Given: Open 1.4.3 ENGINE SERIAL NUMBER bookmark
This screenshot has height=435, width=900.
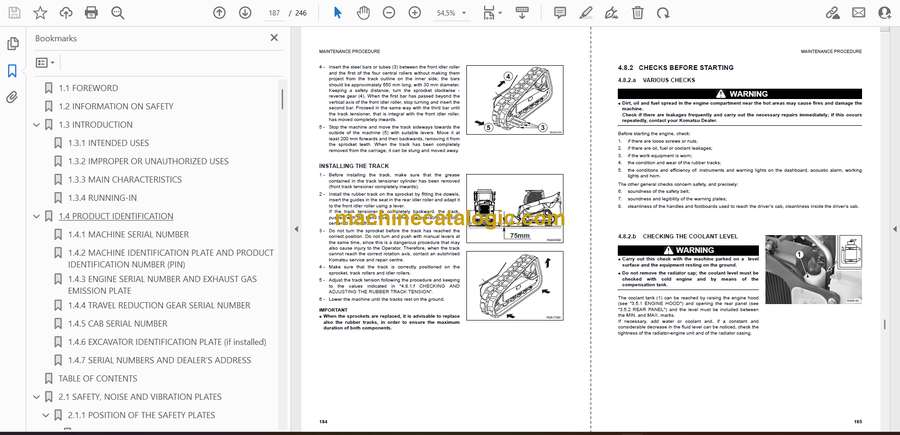Looking at the screenshot, I should click(162, 285).
